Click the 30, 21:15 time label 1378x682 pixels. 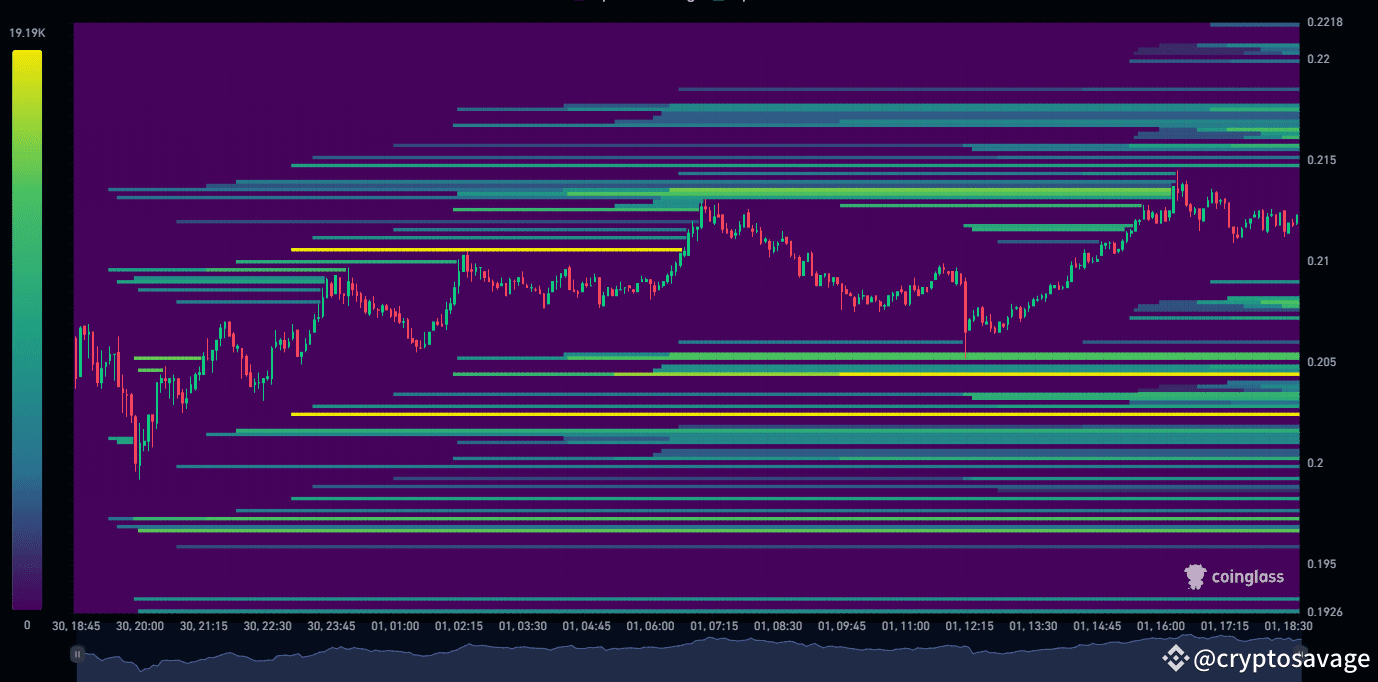pyautogui.click(x=204, y=626)
